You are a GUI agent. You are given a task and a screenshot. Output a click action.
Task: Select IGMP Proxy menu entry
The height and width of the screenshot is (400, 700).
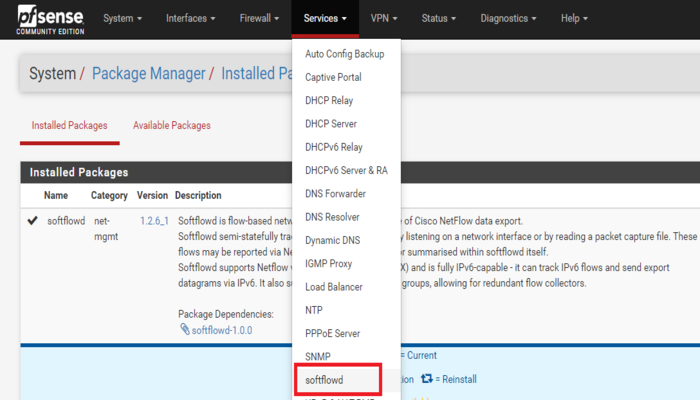(329, 263)
